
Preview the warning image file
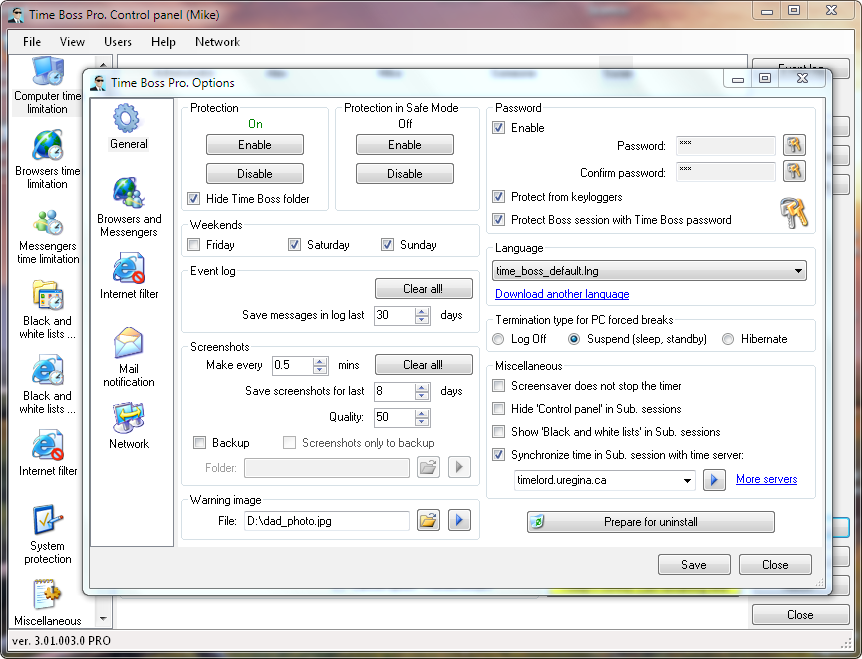(x=459, y=520)
